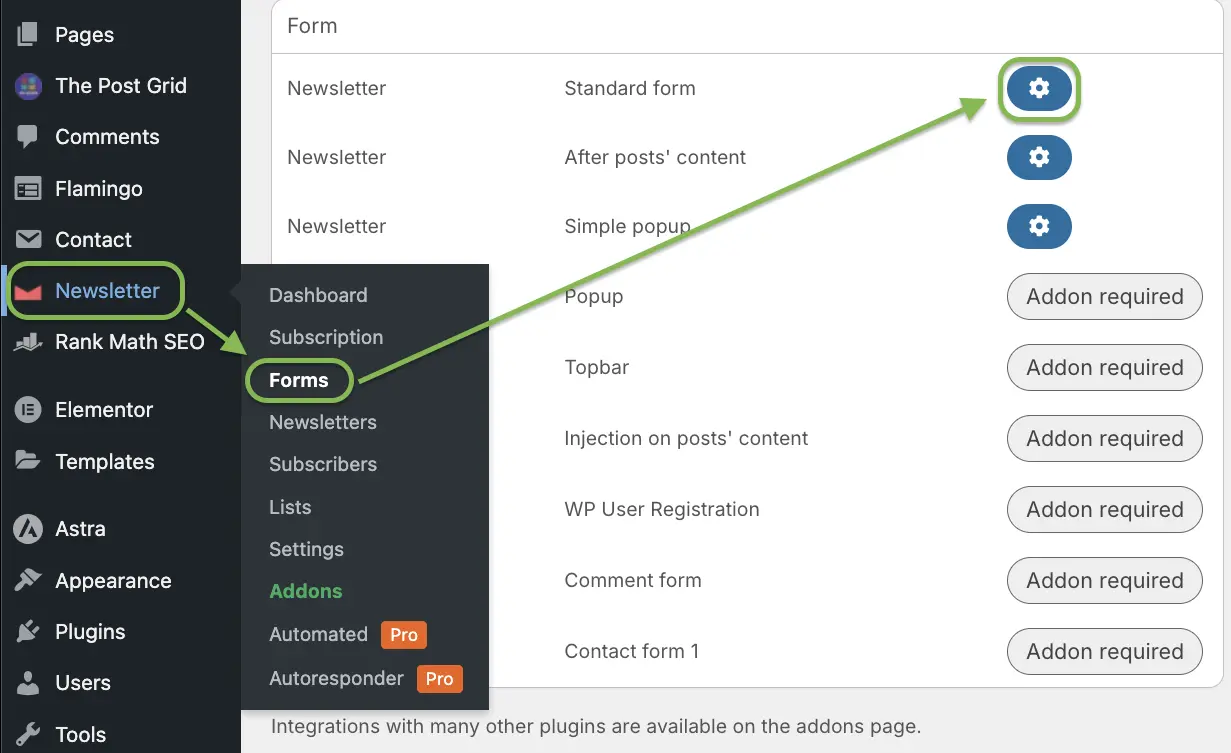
Task: Click the Tools wrench icon
Action: pos(27,734)
